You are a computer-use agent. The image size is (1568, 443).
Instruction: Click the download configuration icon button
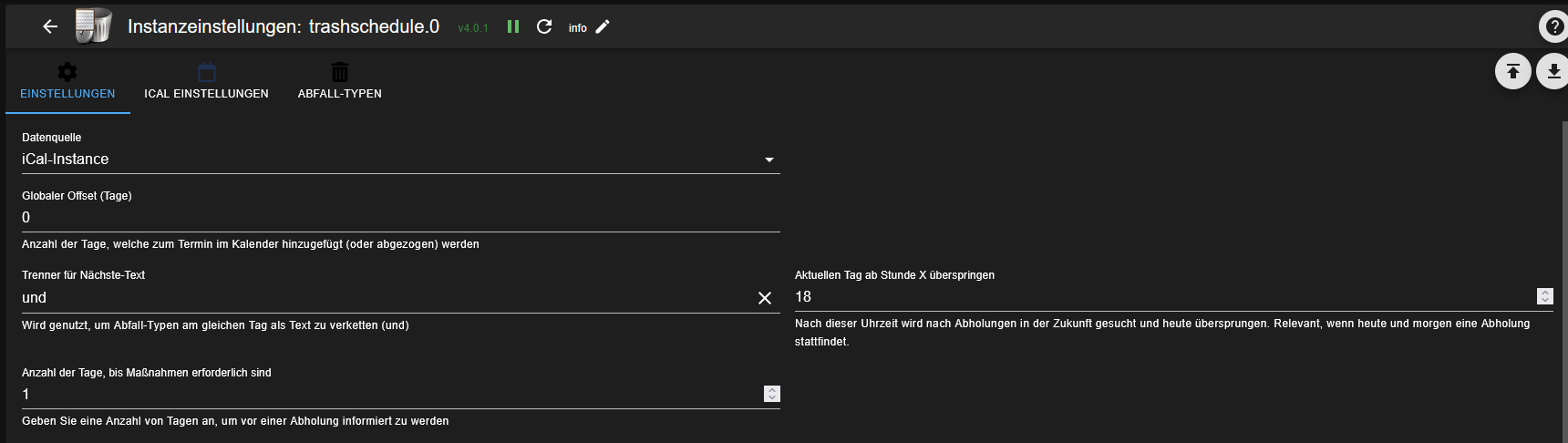click(x=1553, y=71)
